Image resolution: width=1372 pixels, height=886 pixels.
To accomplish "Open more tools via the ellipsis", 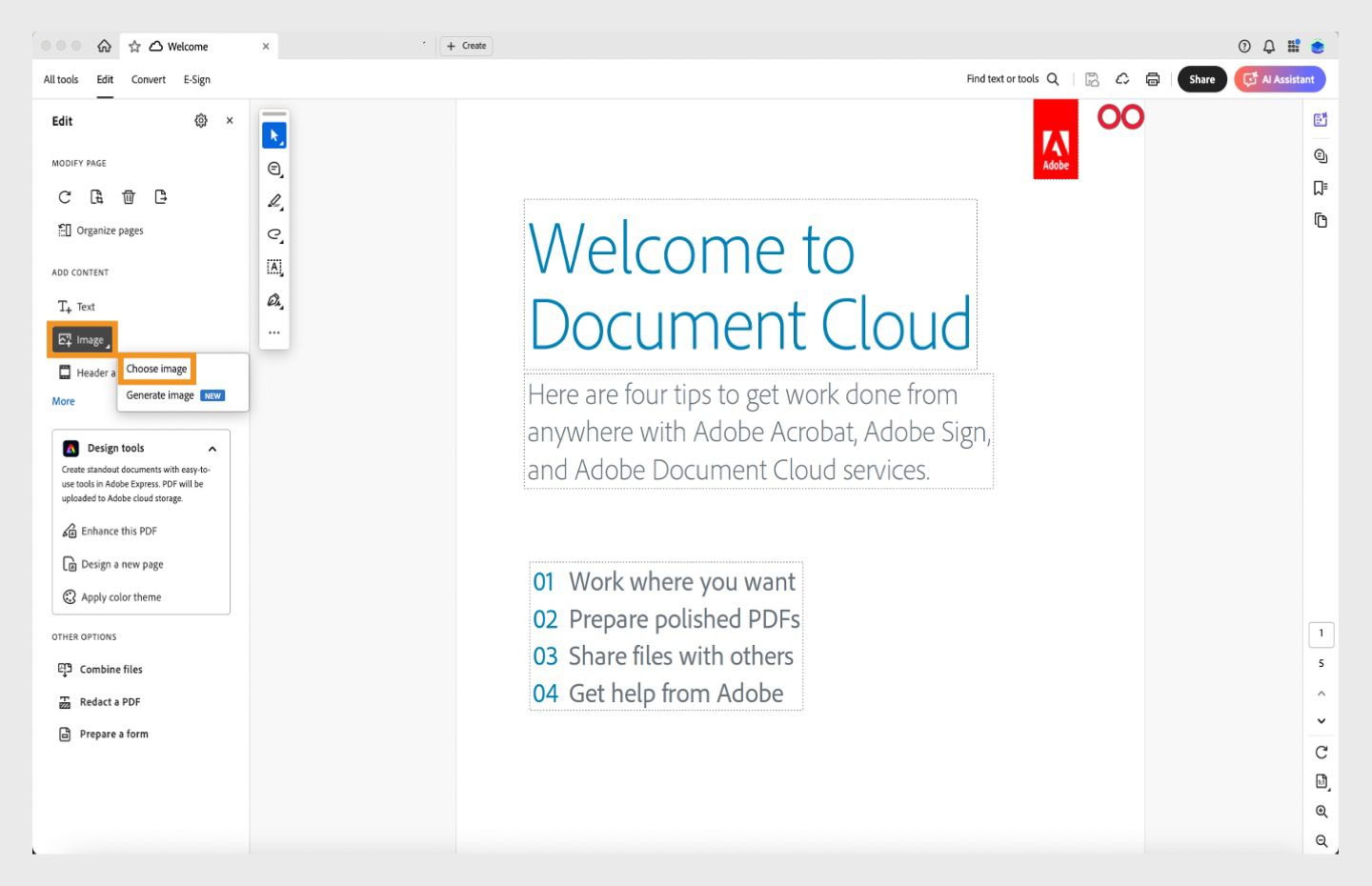I will pyautogui.click(x=274, y=332).
